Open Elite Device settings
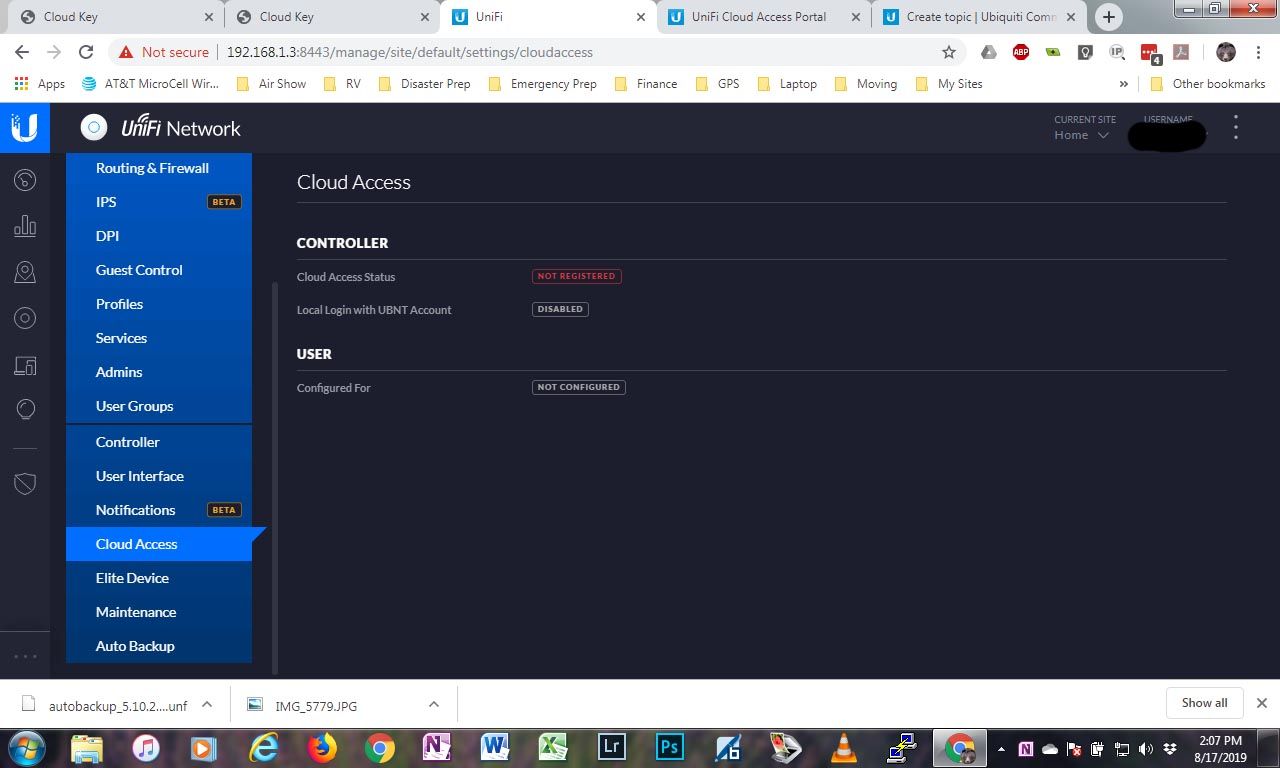This screenshot has width=1280, height=768. coord(159,578)
